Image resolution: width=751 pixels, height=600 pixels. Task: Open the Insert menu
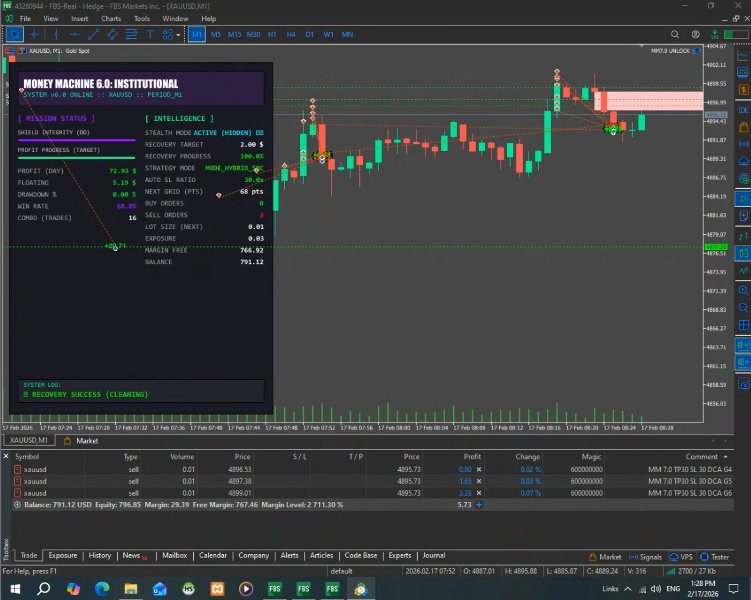80,19
